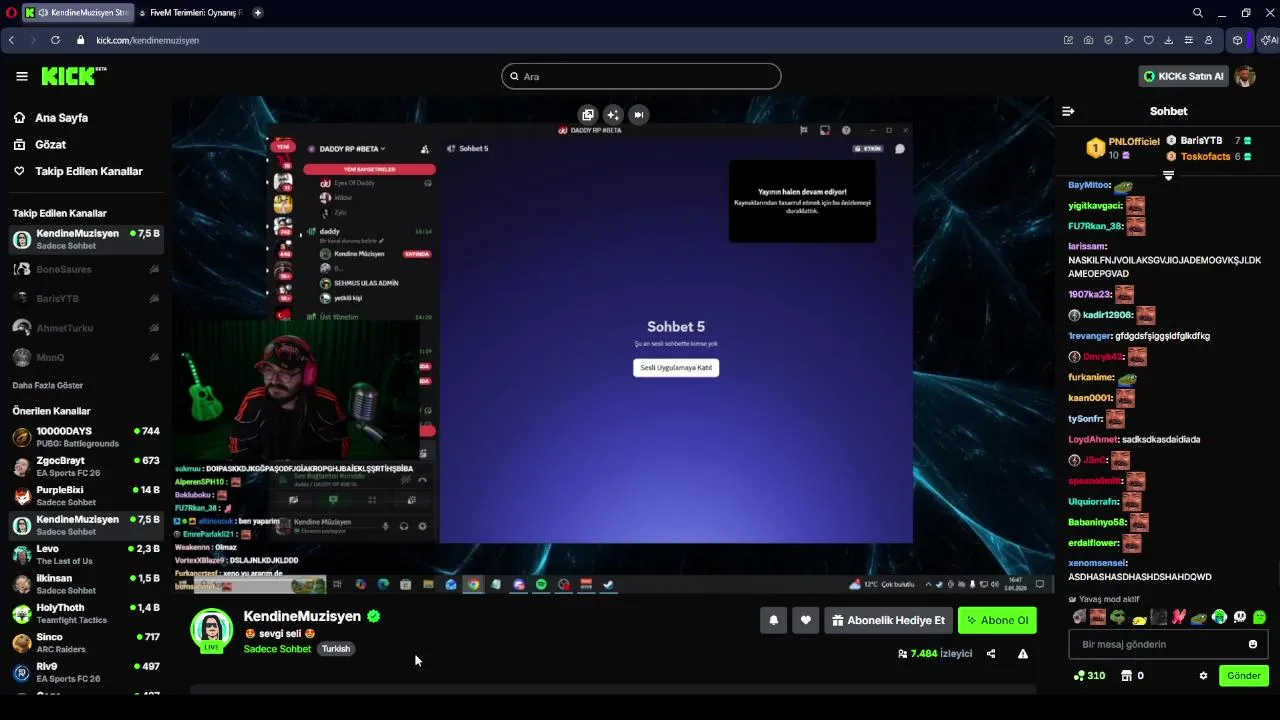
Task: Open MnnQ channel
Action: pos(86,357)
